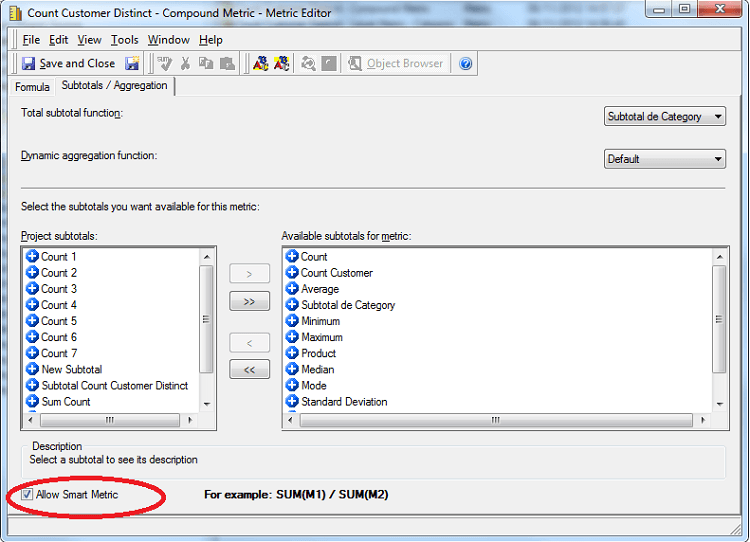Viewport: 750px width, 542px height.
Task: Select Standard Deviation in available subtotals
Action: 344,402
